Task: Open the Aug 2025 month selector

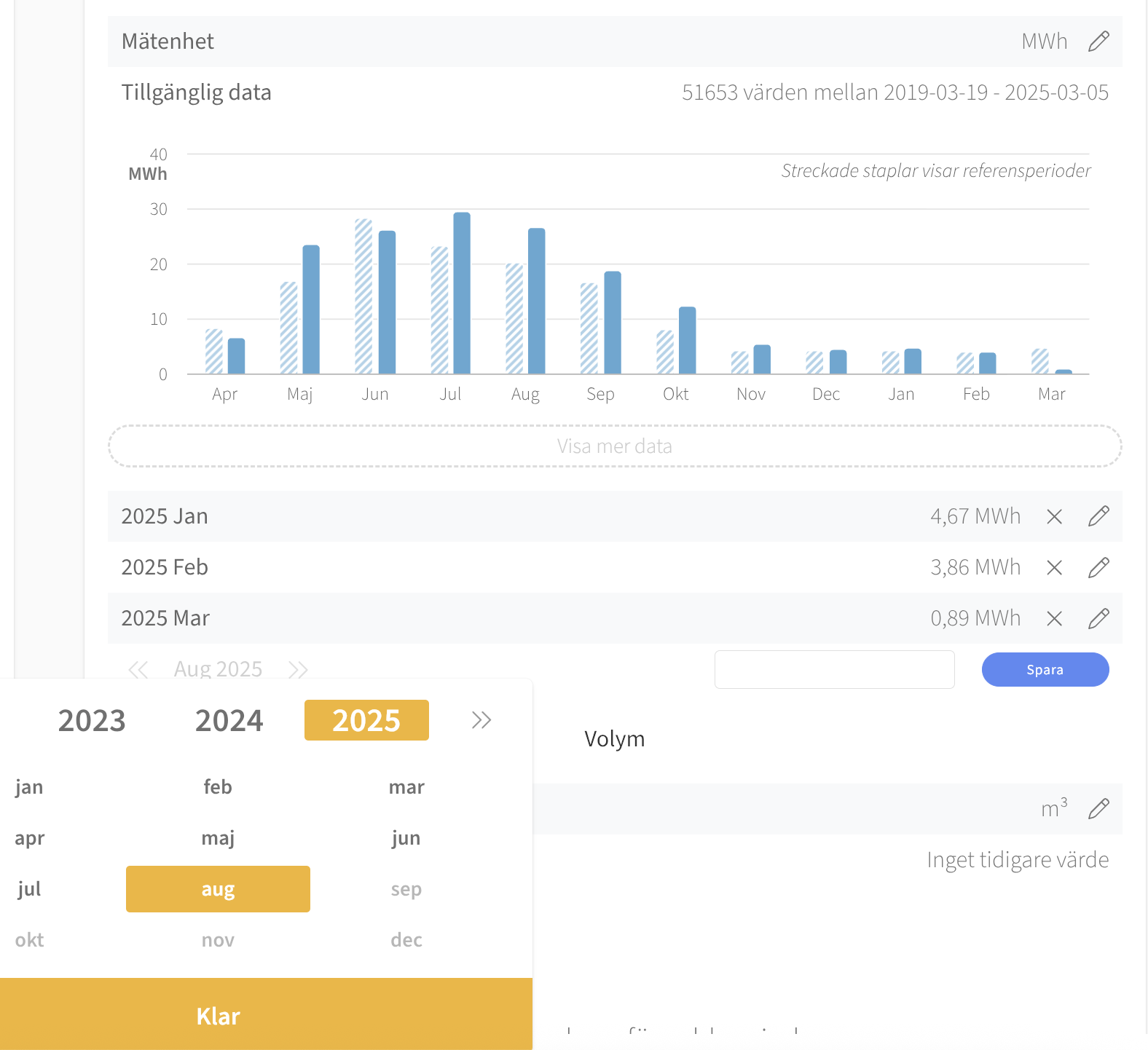Action: (x=218, y=669)
